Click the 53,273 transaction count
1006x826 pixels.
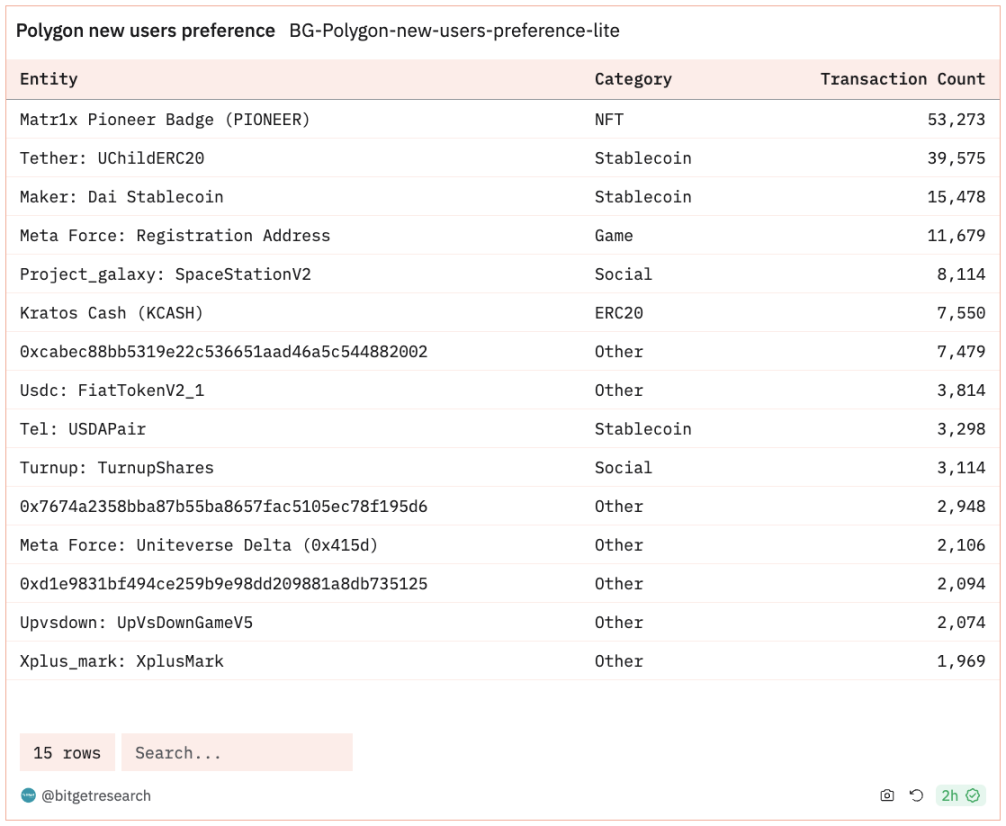957,119
